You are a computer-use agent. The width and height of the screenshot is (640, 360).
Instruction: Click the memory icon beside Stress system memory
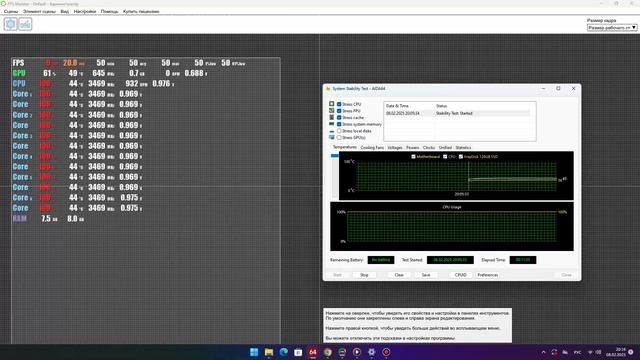coord(331,124)
